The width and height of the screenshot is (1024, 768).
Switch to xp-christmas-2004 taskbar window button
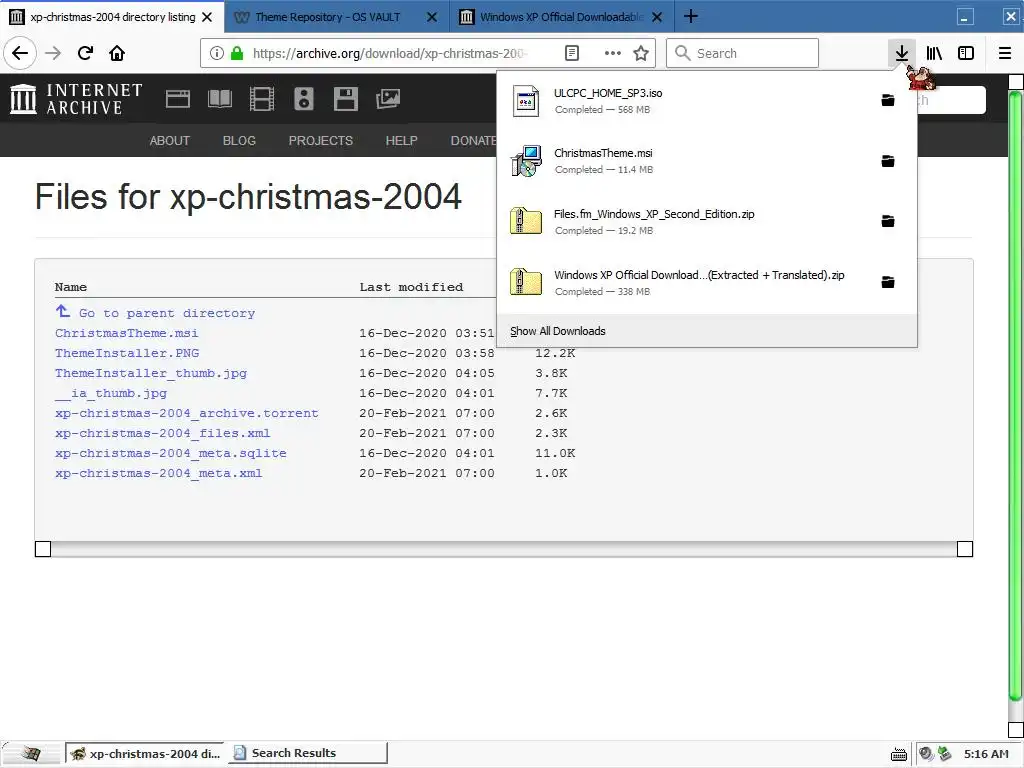(x=144, y=754)
